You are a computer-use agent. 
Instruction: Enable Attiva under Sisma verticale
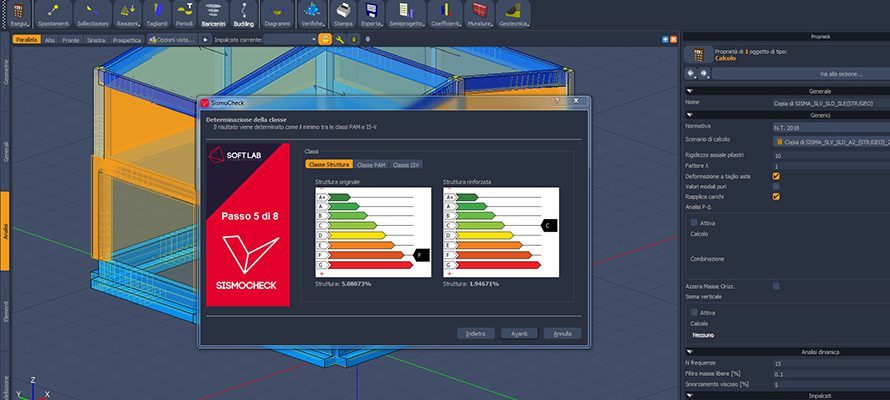coord(694,312)
